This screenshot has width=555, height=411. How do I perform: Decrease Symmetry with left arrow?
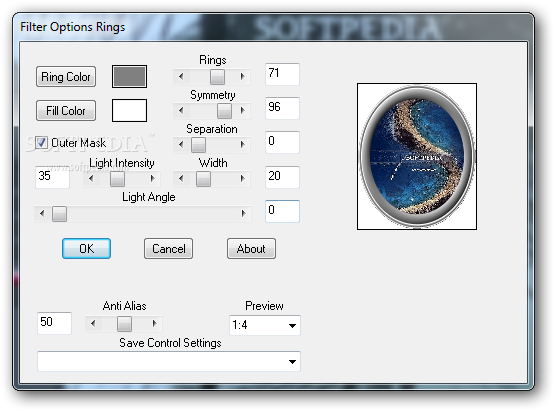181,110
